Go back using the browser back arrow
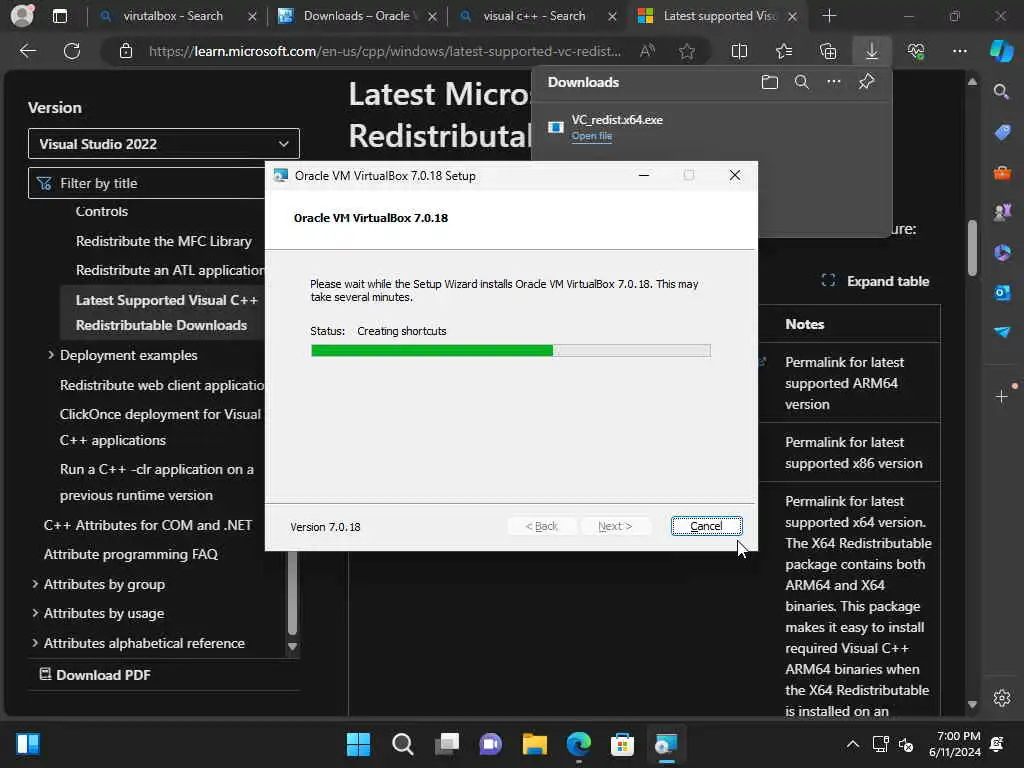The height and width of the screenshot is (768, 1024). 28,51
